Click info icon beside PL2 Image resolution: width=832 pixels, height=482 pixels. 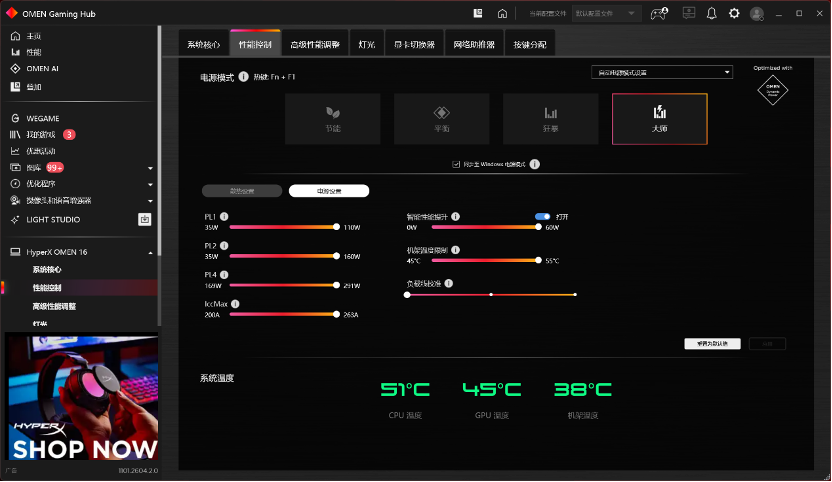click(x=224, y=246)
